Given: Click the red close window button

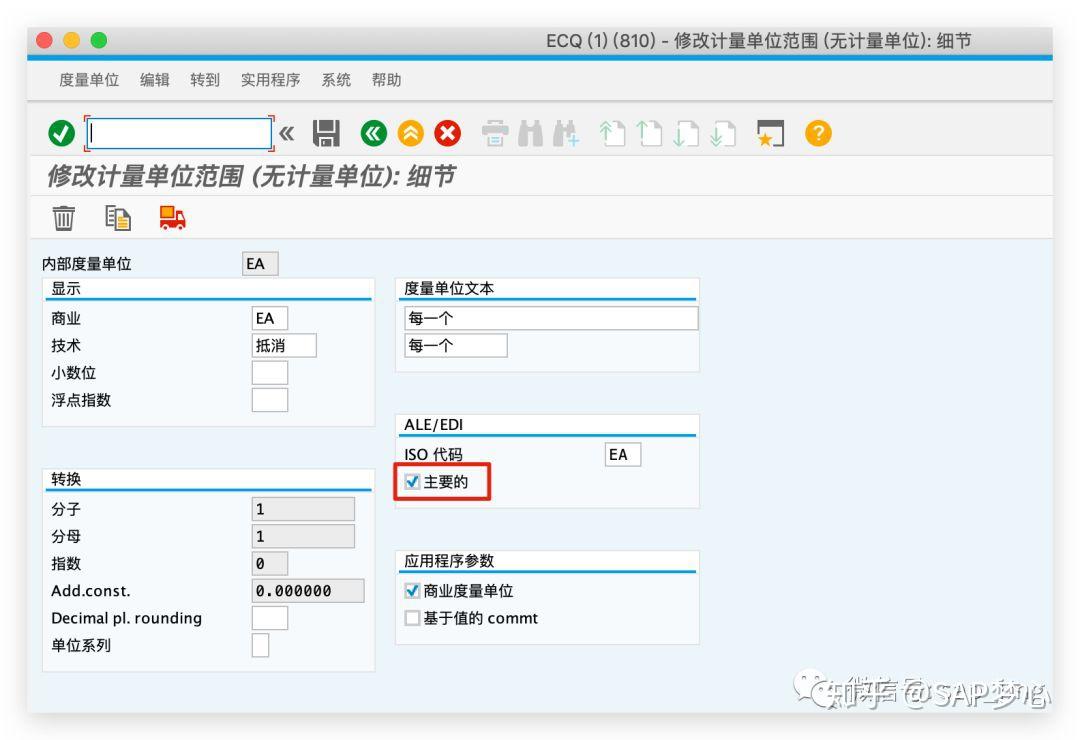Looking at the screenshot, I should coord(44,40).
